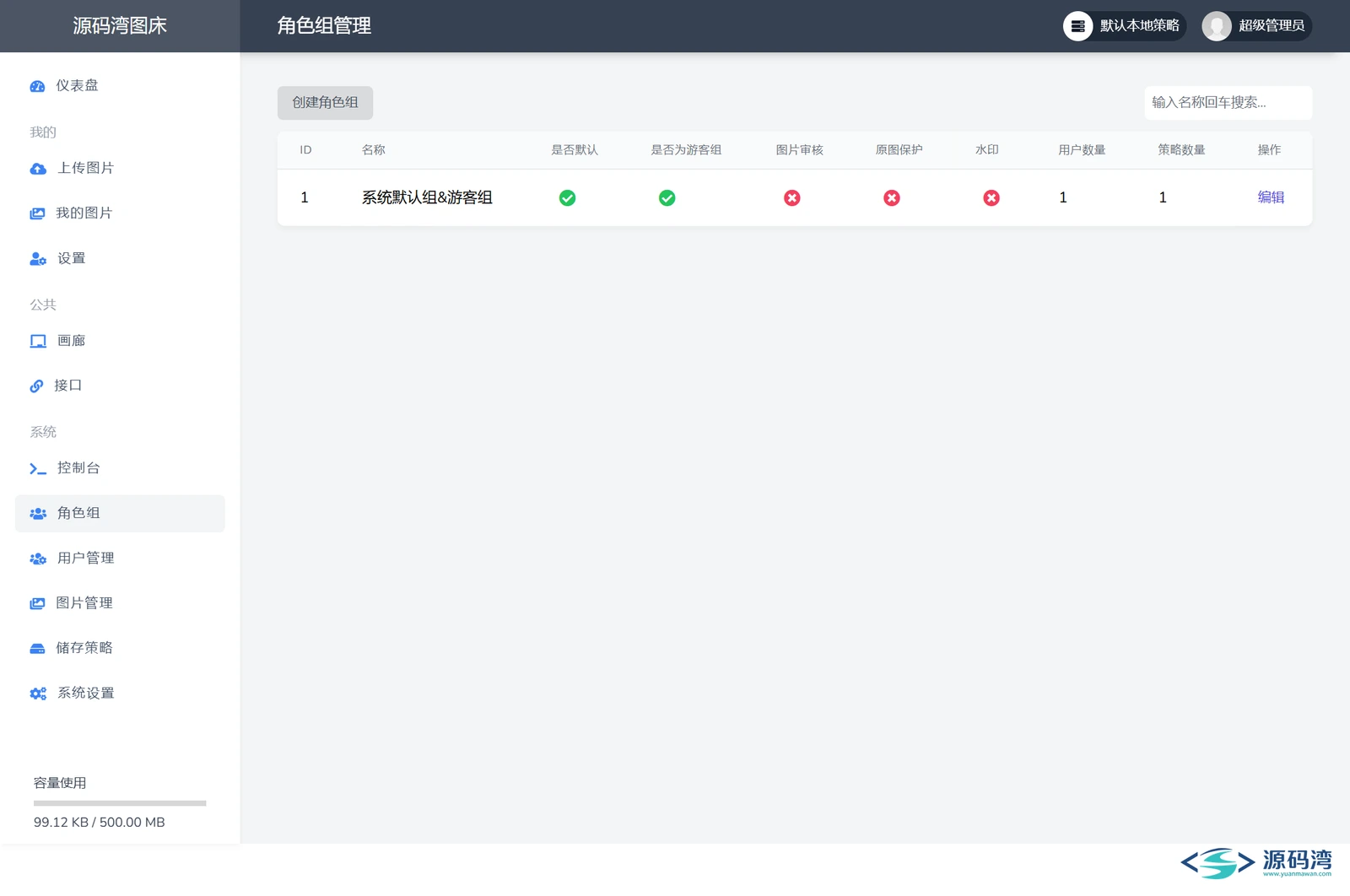
Task: Click the 仪表盘 dashboard gauge icon
Action: 37,86
